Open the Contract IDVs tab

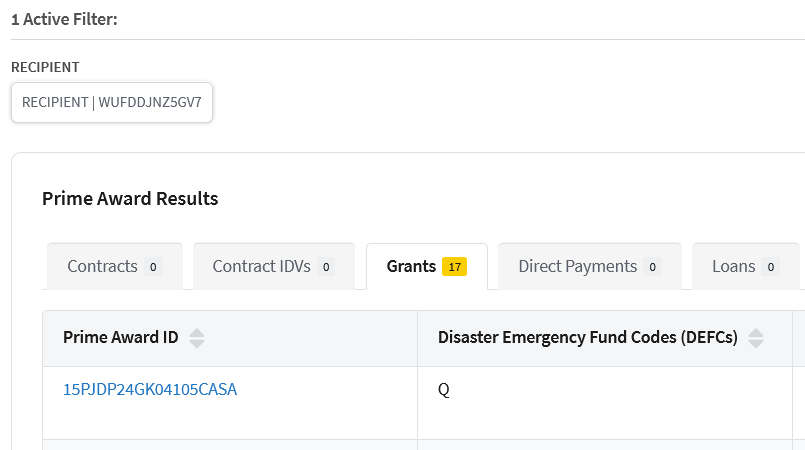point(263,267)
